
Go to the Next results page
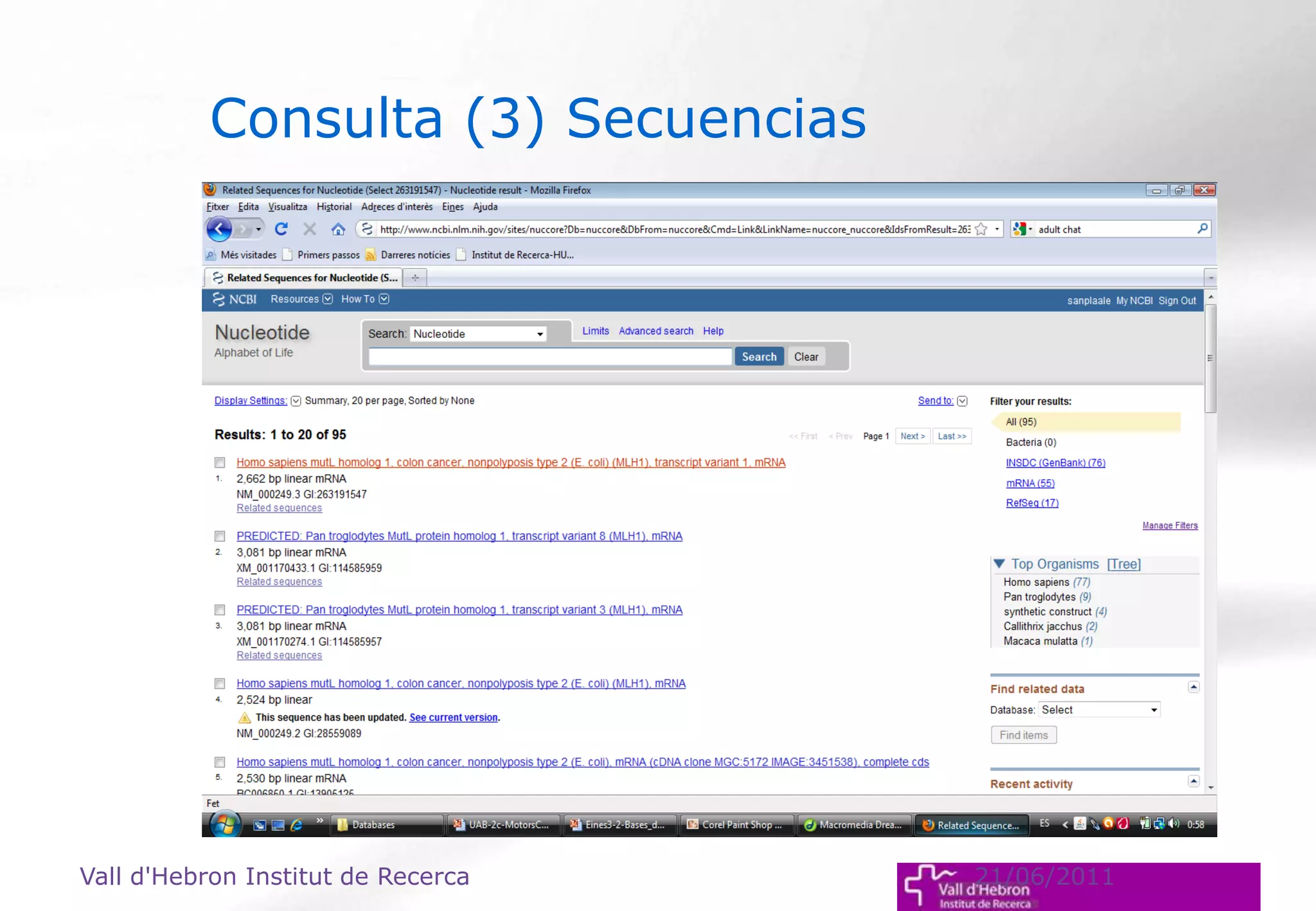912,436
